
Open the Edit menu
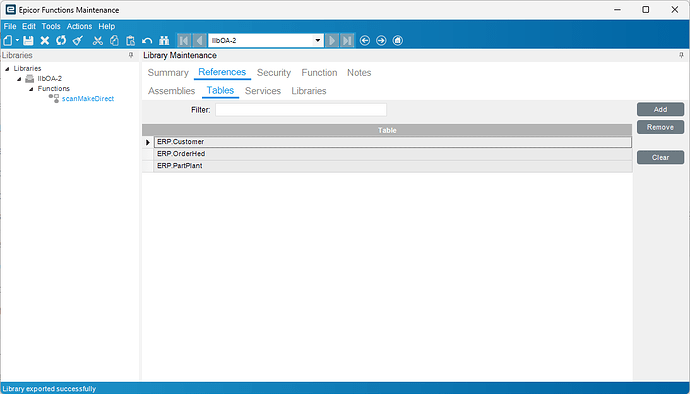coord(29,26)
